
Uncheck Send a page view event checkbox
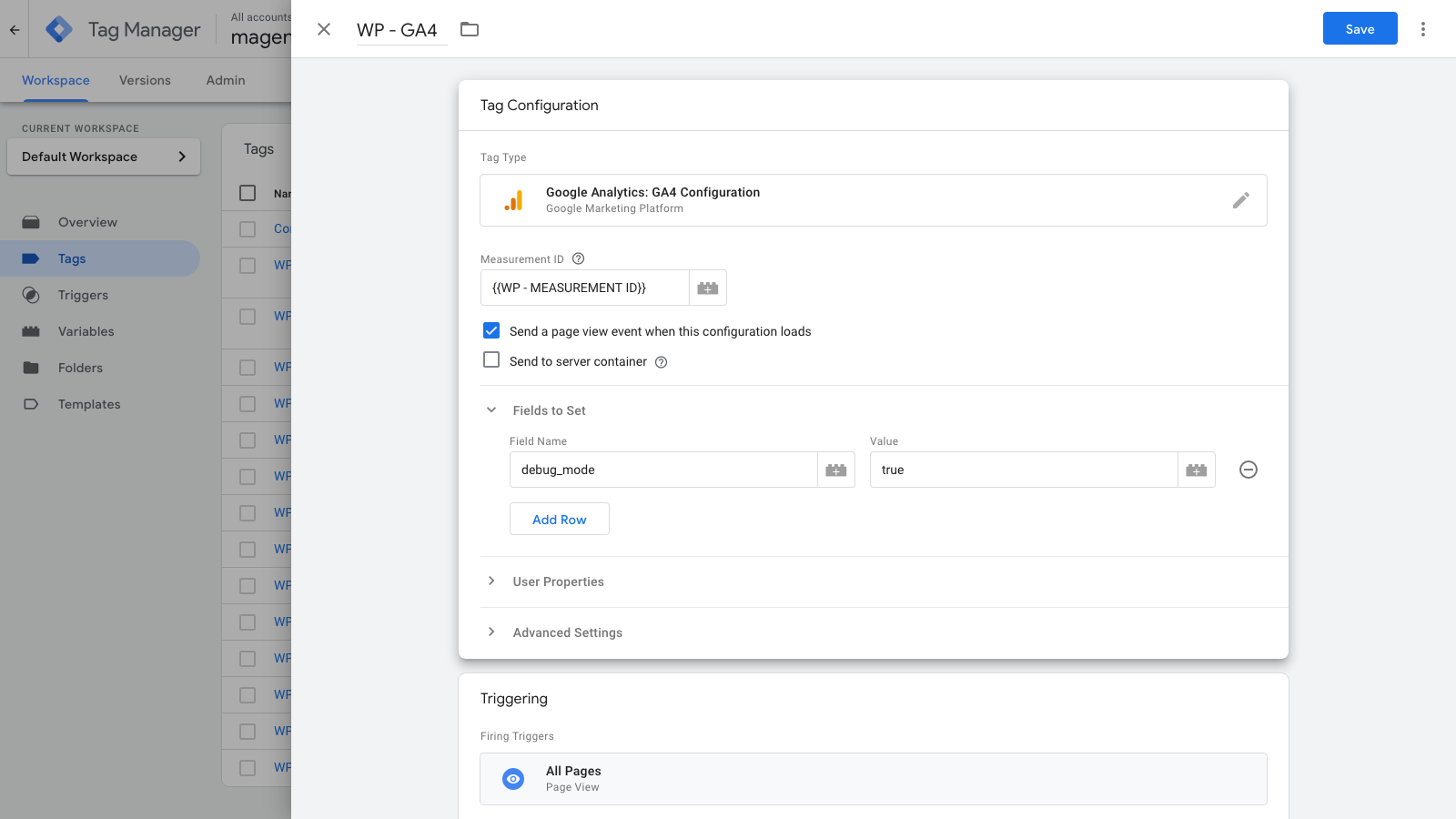point(491,330)
